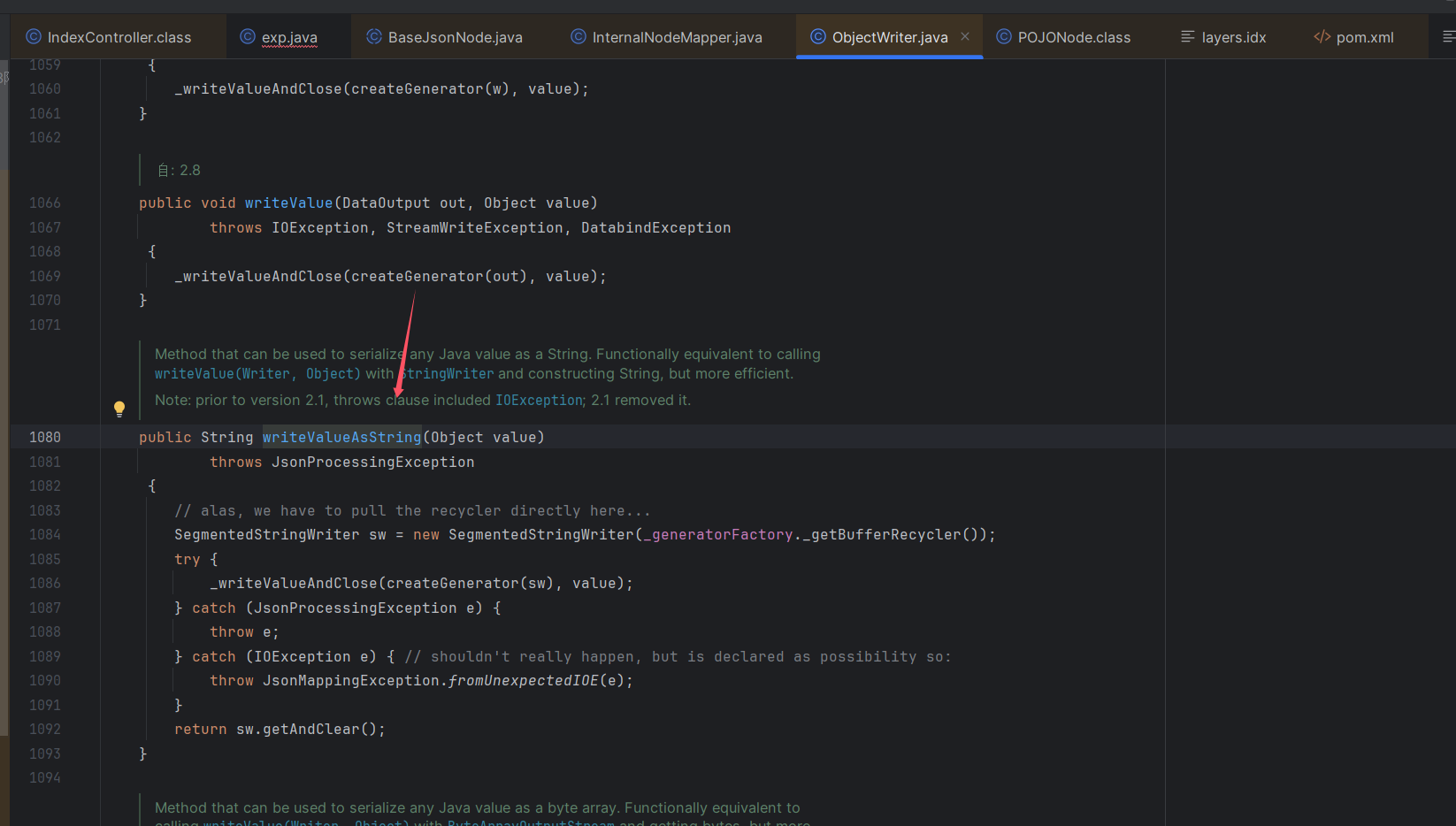Follow the IOException link in the doc note
Viewport: 1456px width, 826px height.
pyautogui.click(x=539, y=401)
